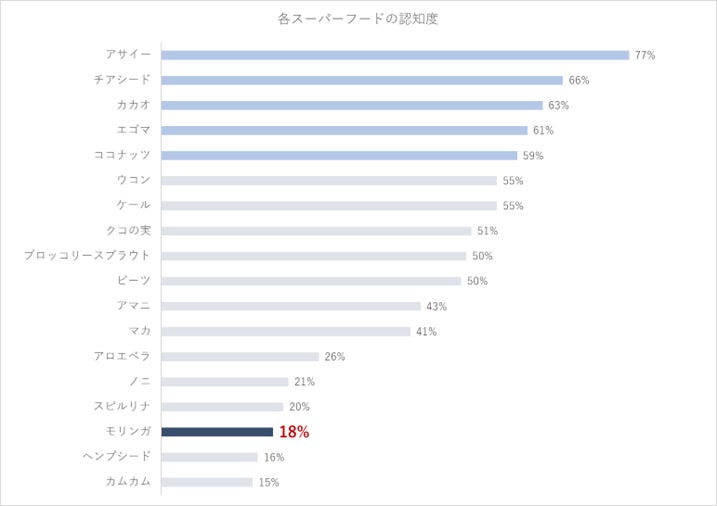This screenshot has height=506, width=717.
Task: Click the アロエベラ bar
Action: (239, 356)
